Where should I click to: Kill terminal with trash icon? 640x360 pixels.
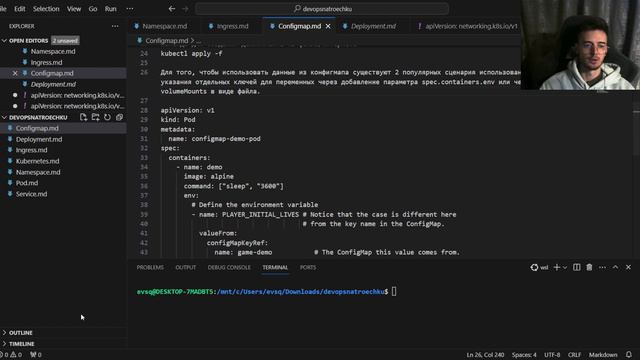coord(589,267)
